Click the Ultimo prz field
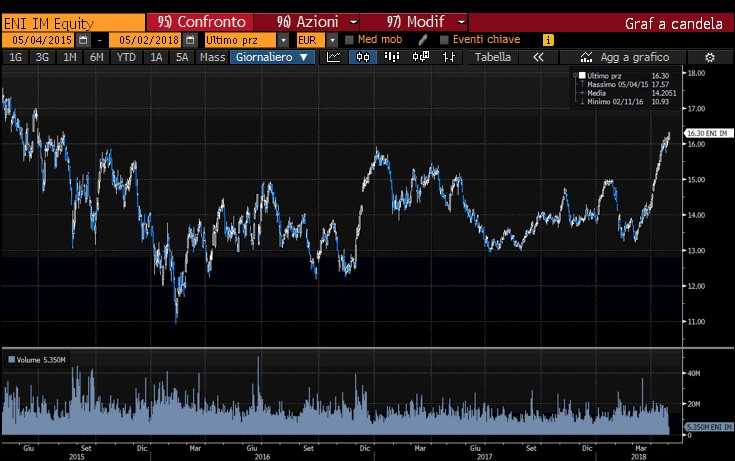 pos(240,40)
